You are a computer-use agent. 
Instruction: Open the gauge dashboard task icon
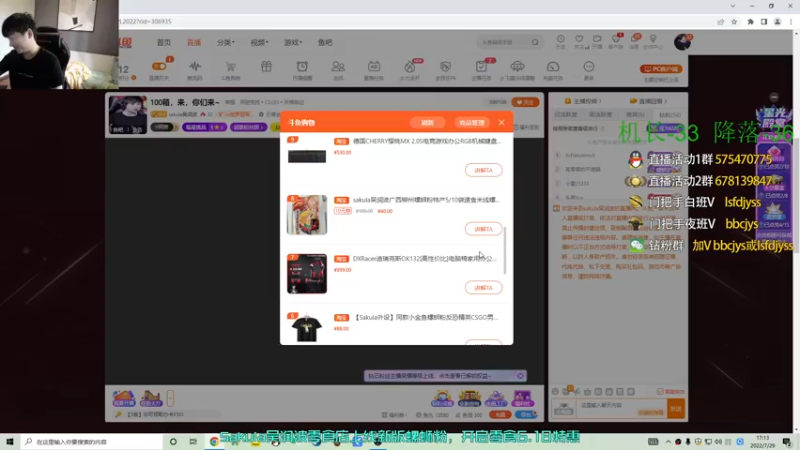[x=553, y=67]
